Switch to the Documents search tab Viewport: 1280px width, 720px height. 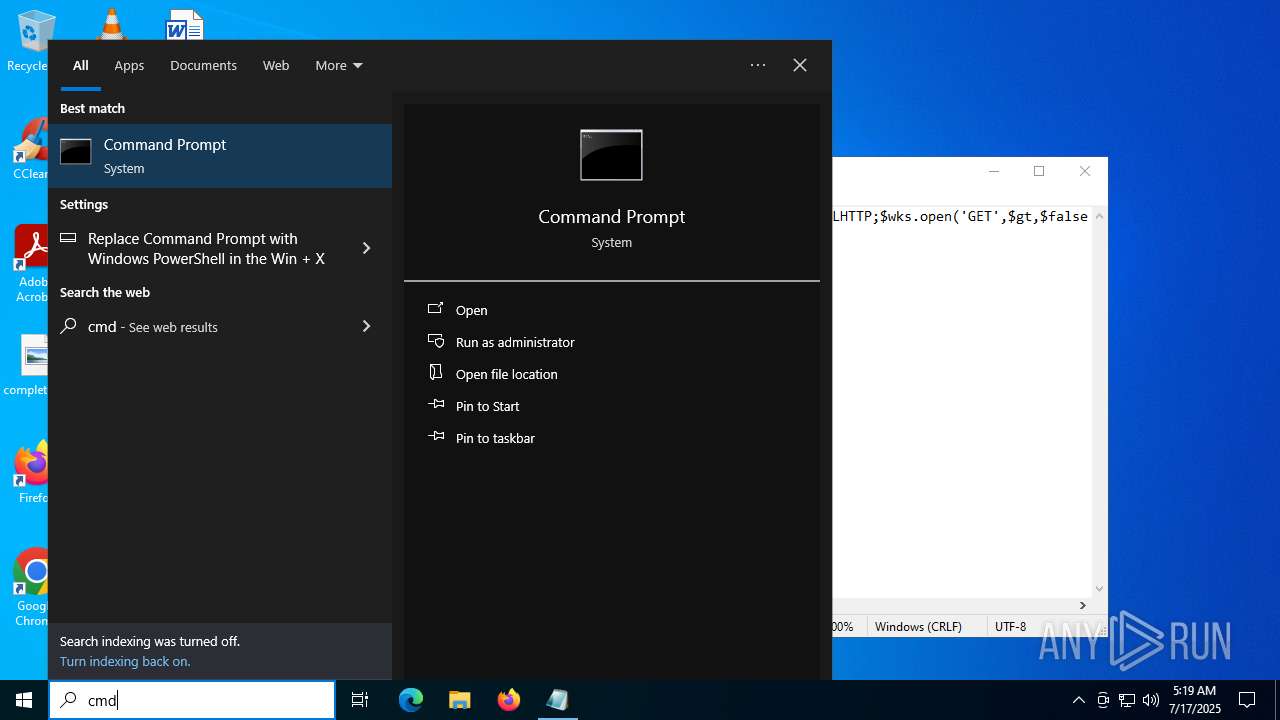pyautogui.click(x=203, y=65)
